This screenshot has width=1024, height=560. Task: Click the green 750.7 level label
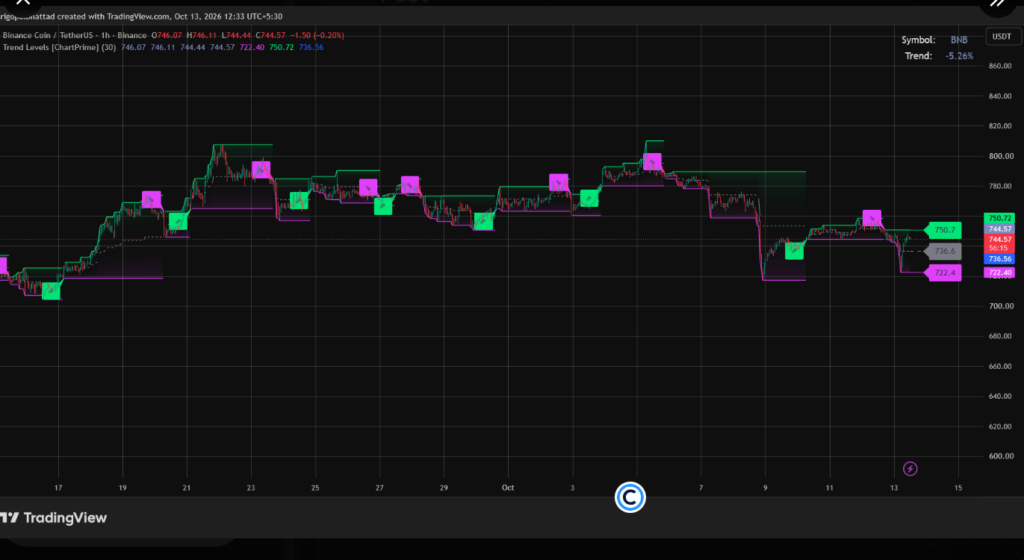point(944,230)
